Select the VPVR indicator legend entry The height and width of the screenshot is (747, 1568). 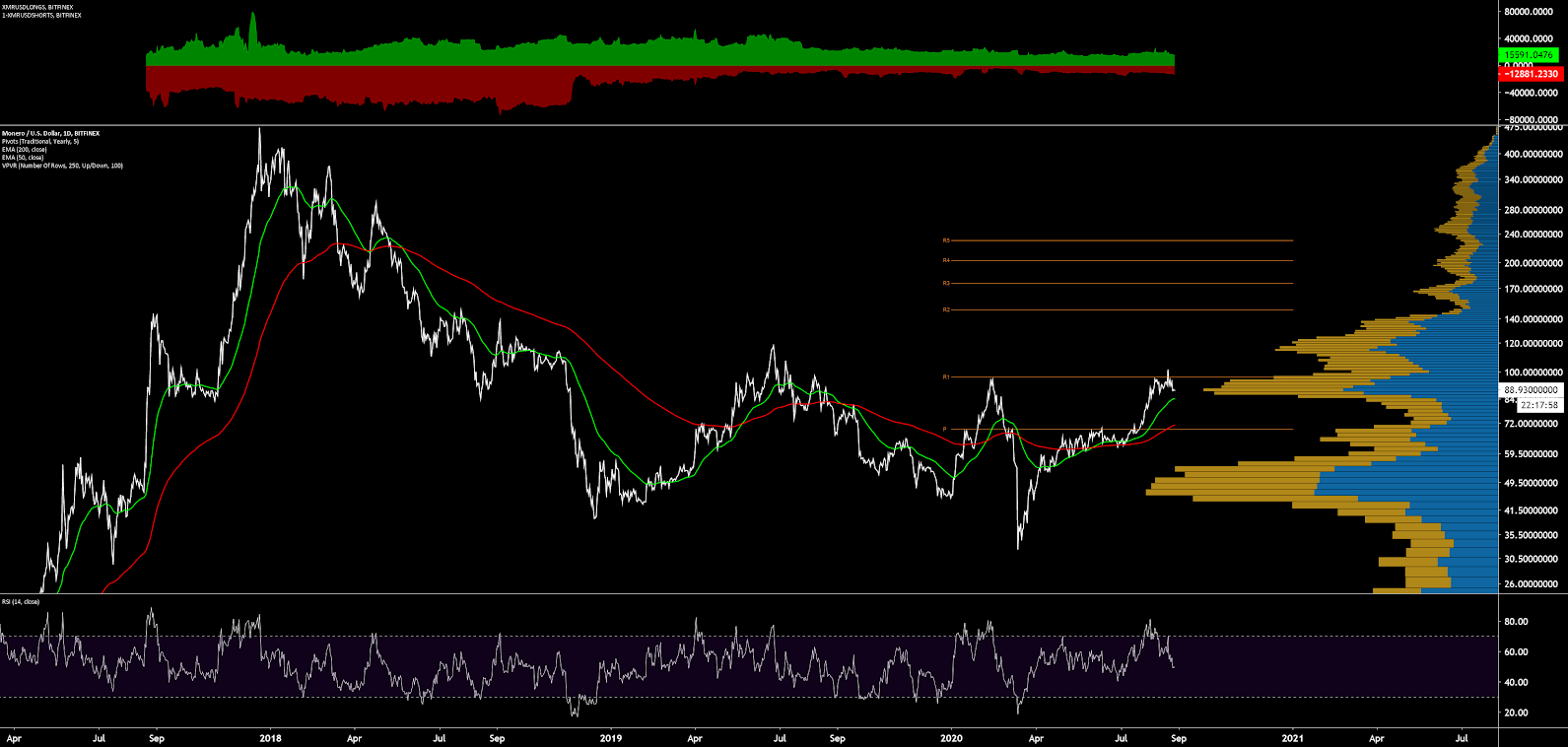coord(62,165)
